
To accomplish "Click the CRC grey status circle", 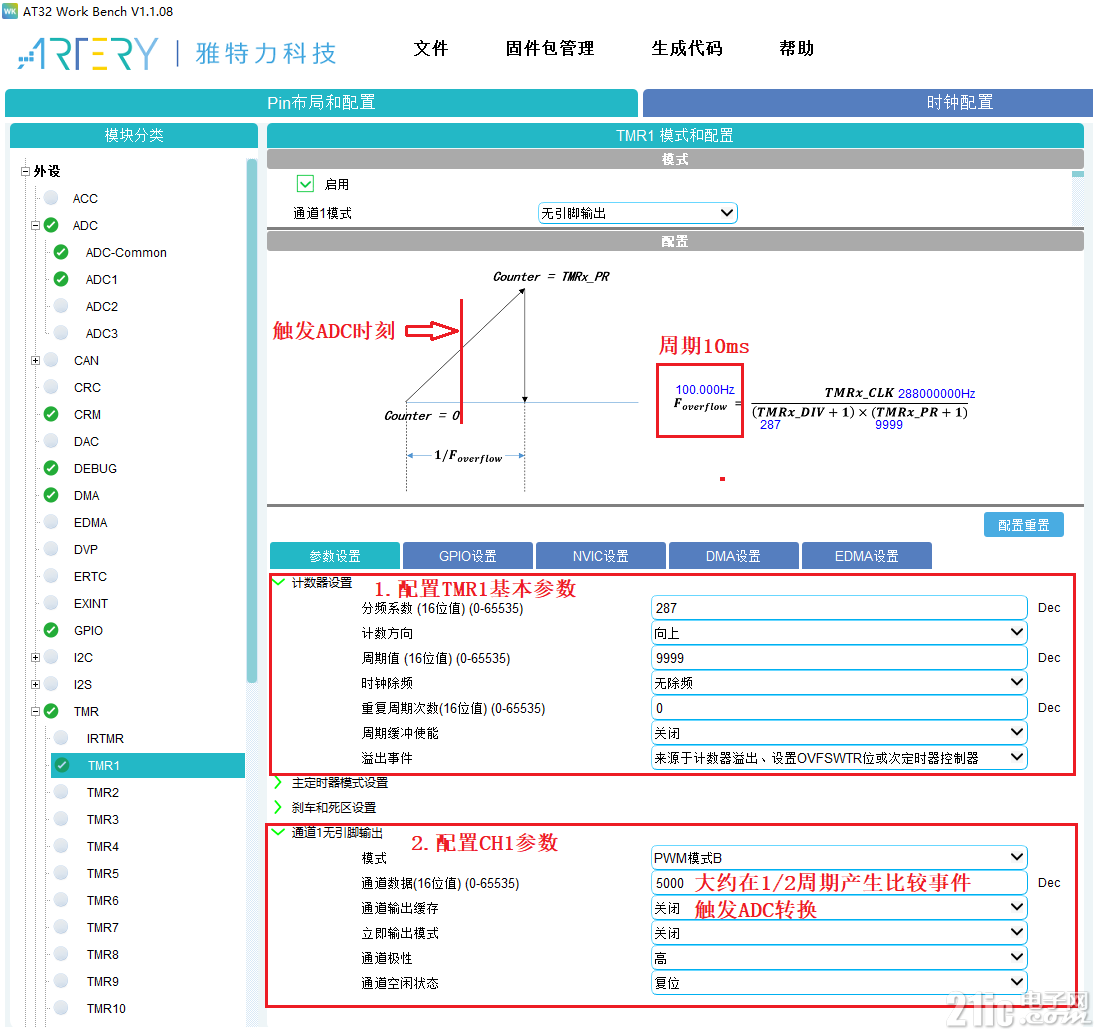I will click(51, 387).
